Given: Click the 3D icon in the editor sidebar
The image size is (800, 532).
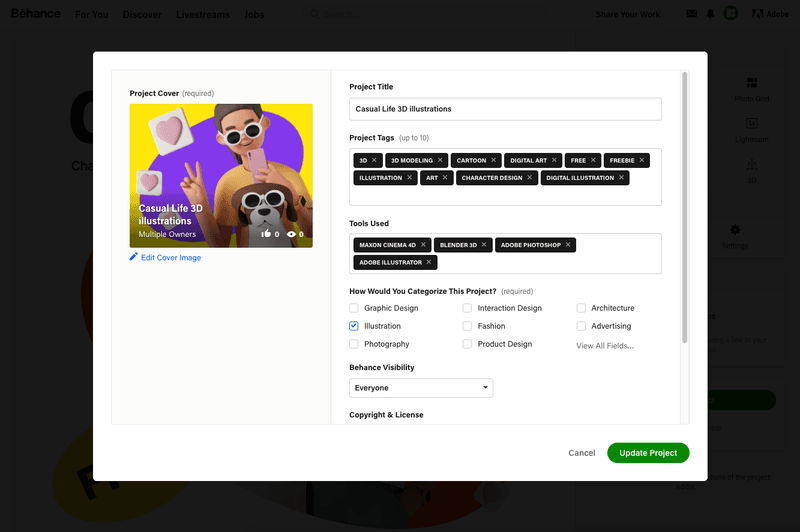Looking at the screenshot, I should pyautogui.click(x=752, y=165).
